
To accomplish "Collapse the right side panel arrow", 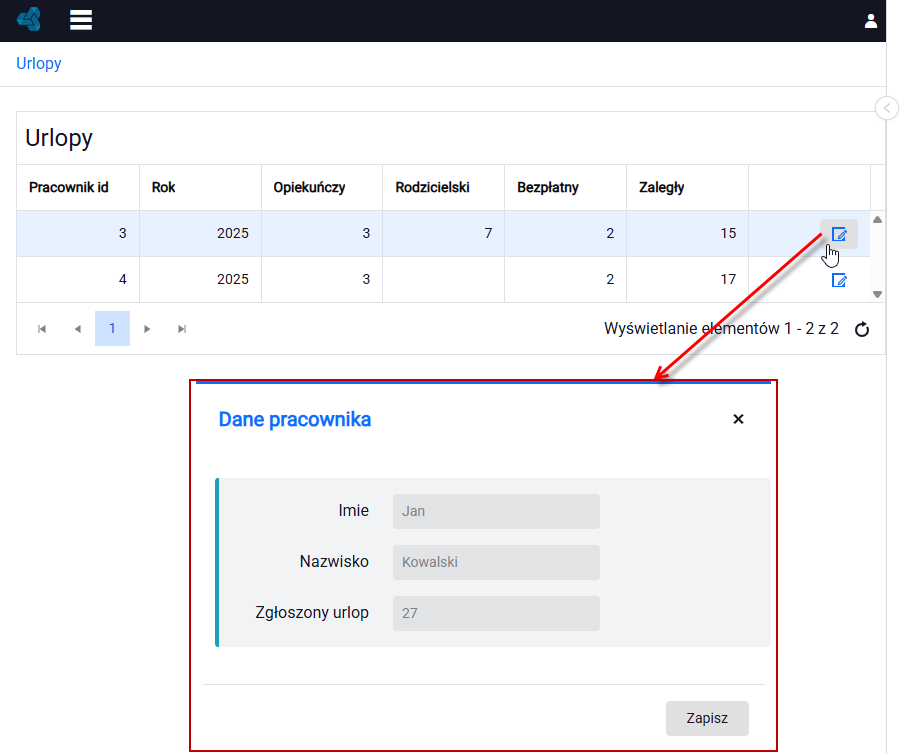I will (x=887, y=108).
